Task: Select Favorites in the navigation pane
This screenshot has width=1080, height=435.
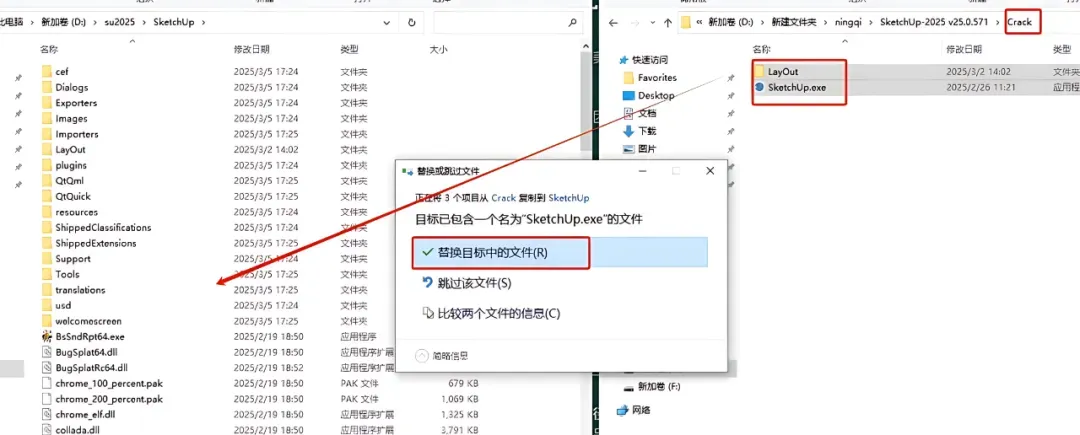Action: pos(657,78)
